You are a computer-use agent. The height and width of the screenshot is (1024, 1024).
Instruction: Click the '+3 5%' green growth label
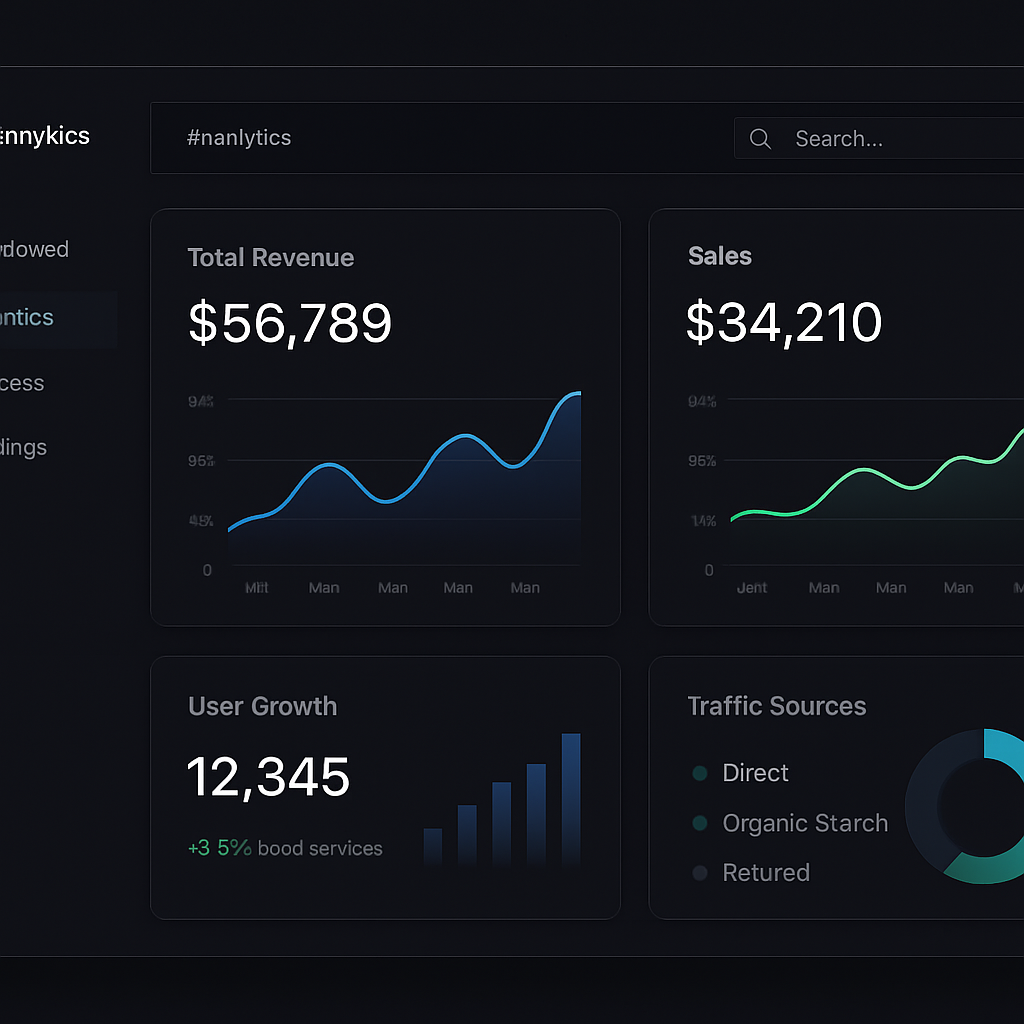[219, 848]
